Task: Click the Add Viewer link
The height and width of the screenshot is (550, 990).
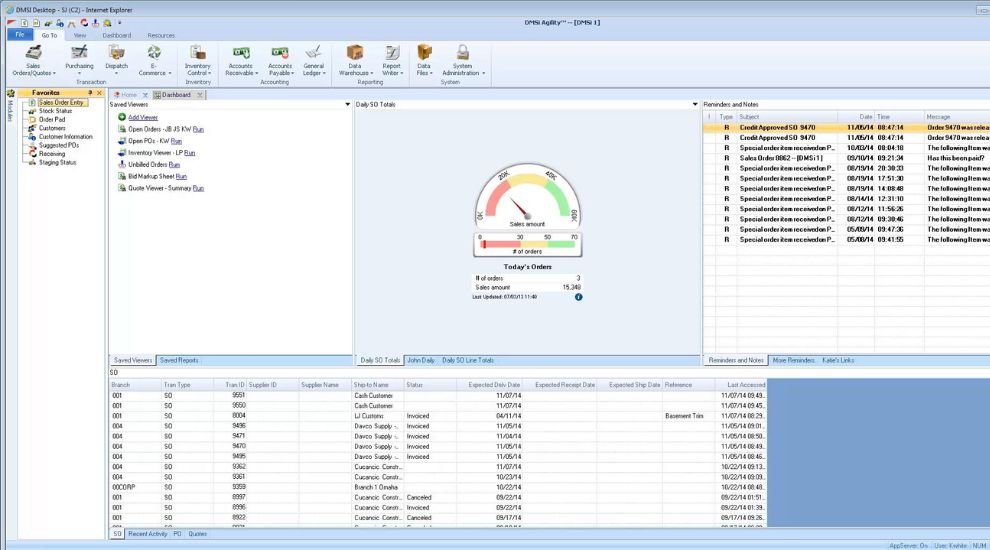Action: (143, 117)
